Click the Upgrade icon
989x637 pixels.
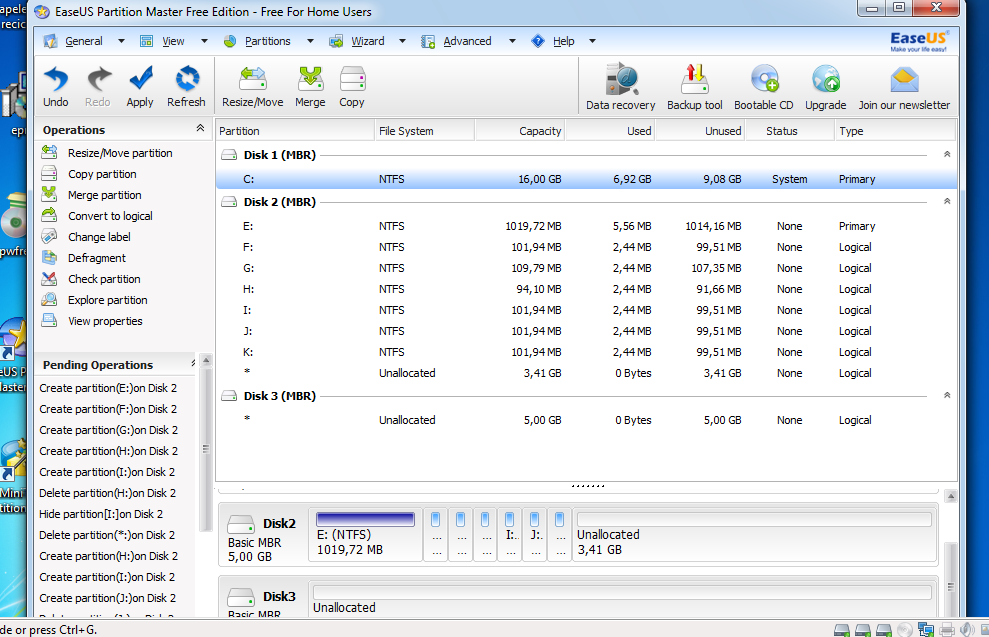[x=826, y=86]
